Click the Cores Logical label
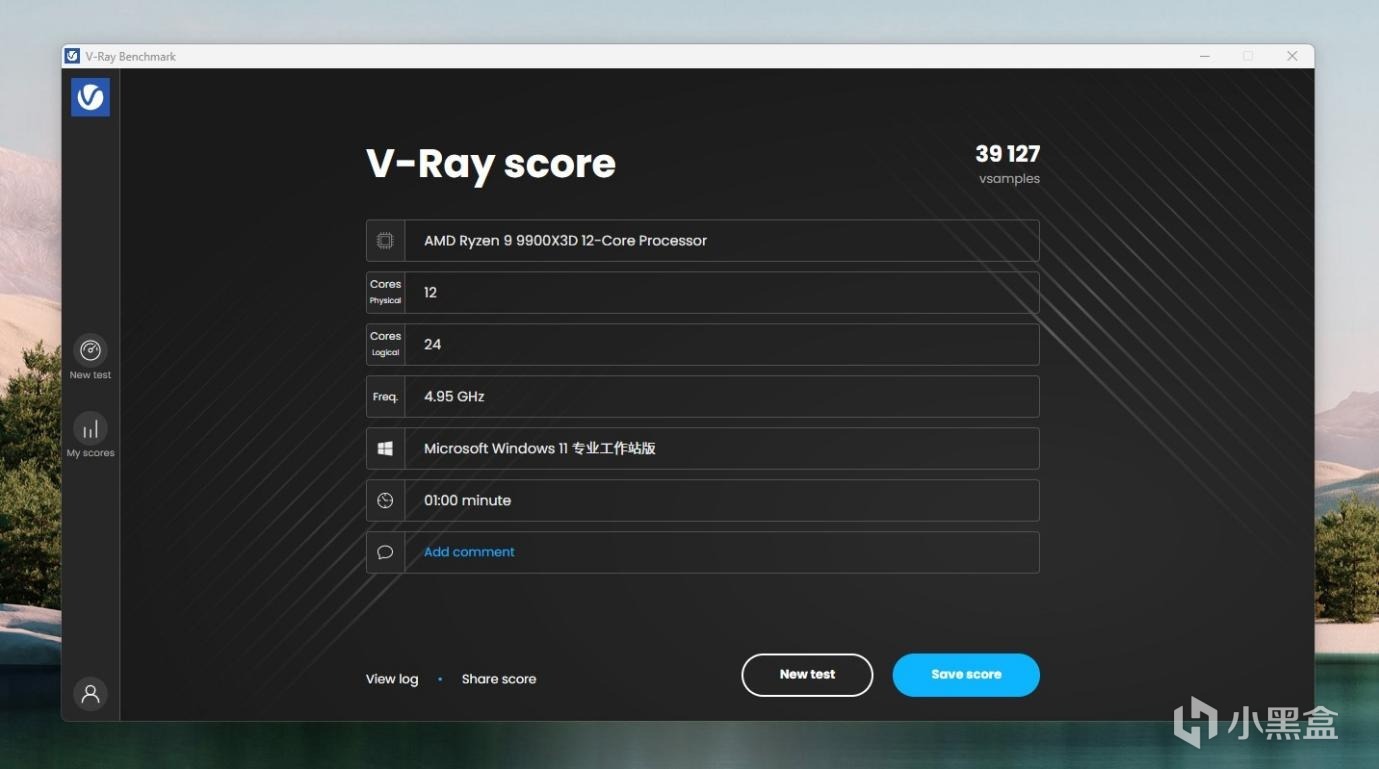 [385, 345]
